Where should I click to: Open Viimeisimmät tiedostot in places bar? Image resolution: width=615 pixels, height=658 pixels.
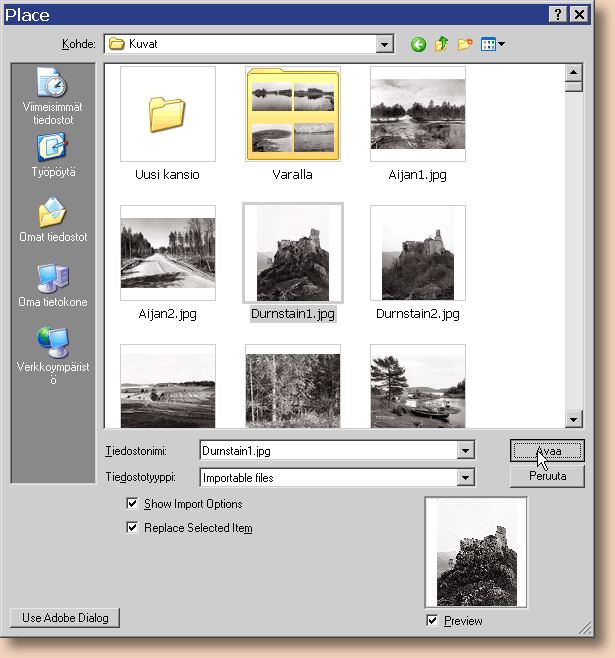click(54, 95)
